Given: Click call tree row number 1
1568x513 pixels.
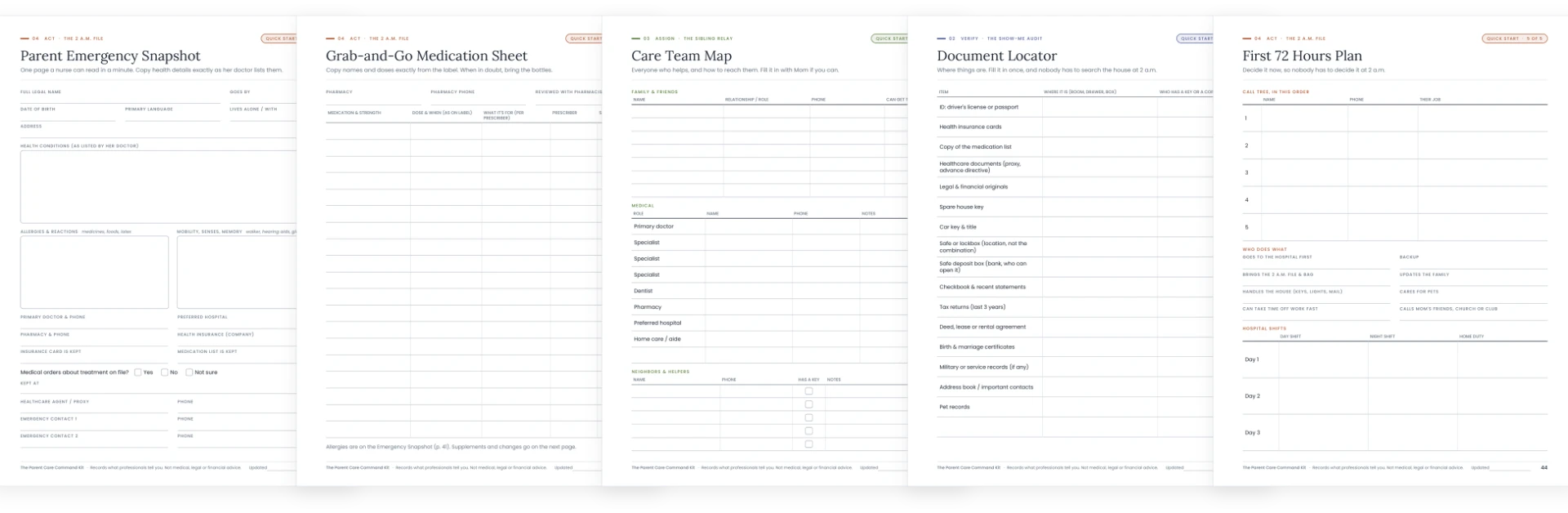Looking at the screenshot, I should coord(1395,118).
